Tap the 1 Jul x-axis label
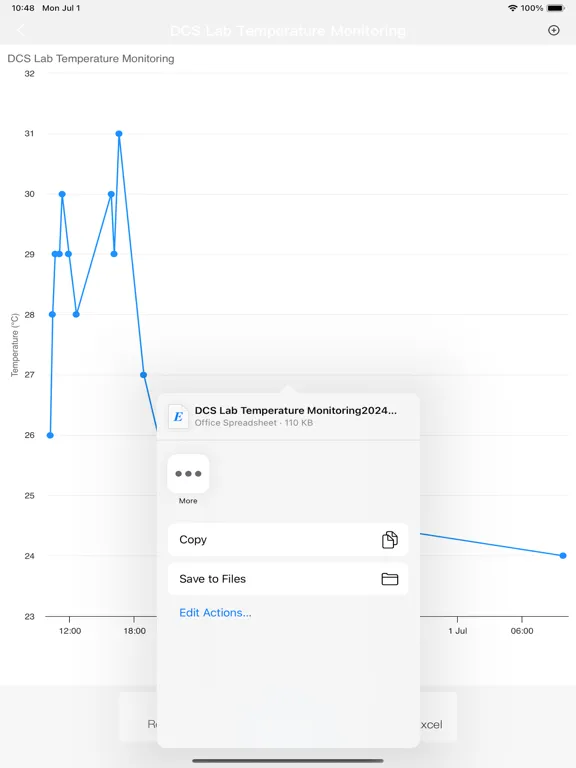Image resolution: width=576 pixels, height=768 pixels. [x=458, y=631]
